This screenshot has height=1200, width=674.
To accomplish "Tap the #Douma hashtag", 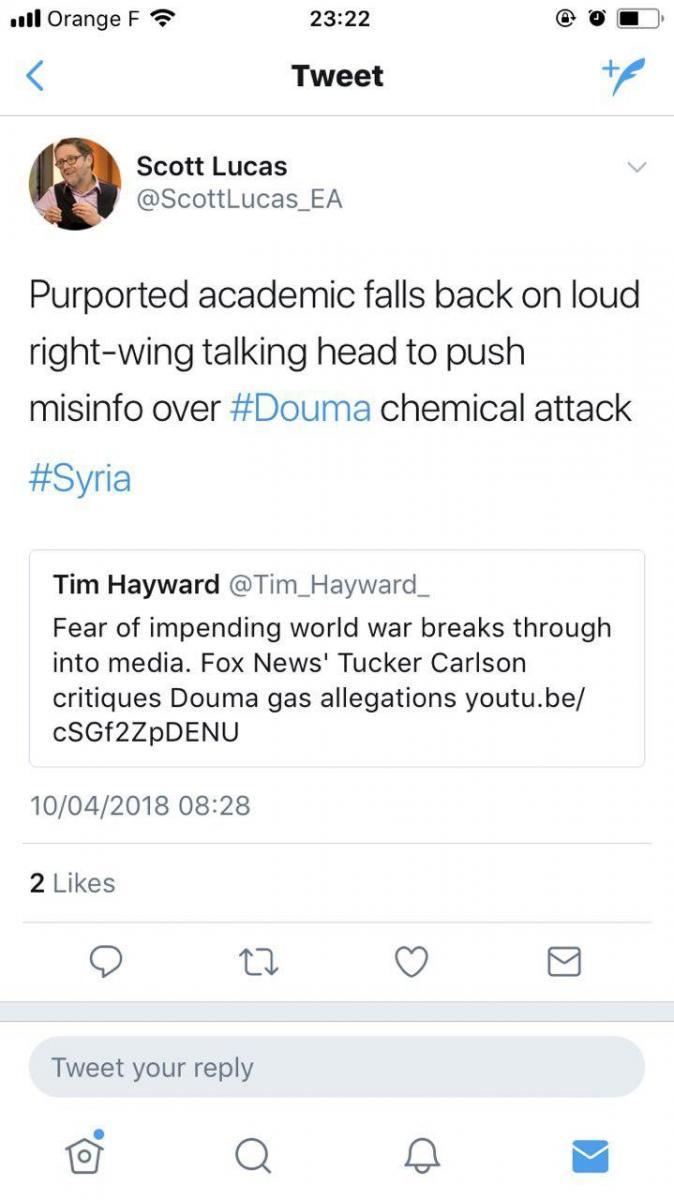I will (301, 408).
